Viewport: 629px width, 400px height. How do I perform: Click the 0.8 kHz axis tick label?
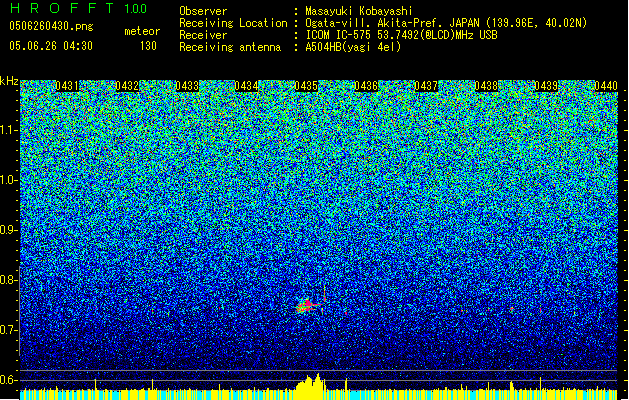pos(8,280)
